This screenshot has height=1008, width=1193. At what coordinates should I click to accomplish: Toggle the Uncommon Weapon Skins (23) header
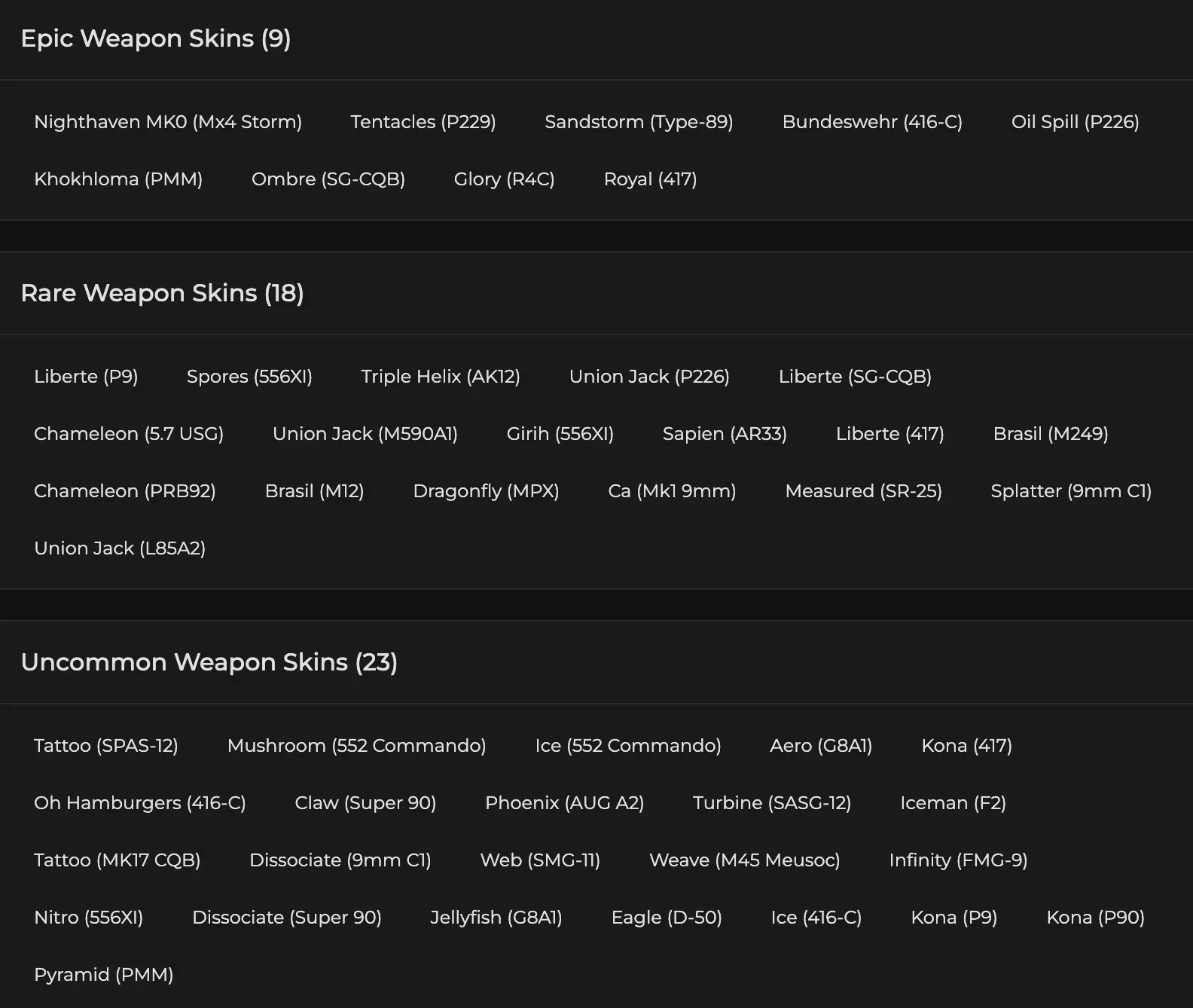(209, 662)
